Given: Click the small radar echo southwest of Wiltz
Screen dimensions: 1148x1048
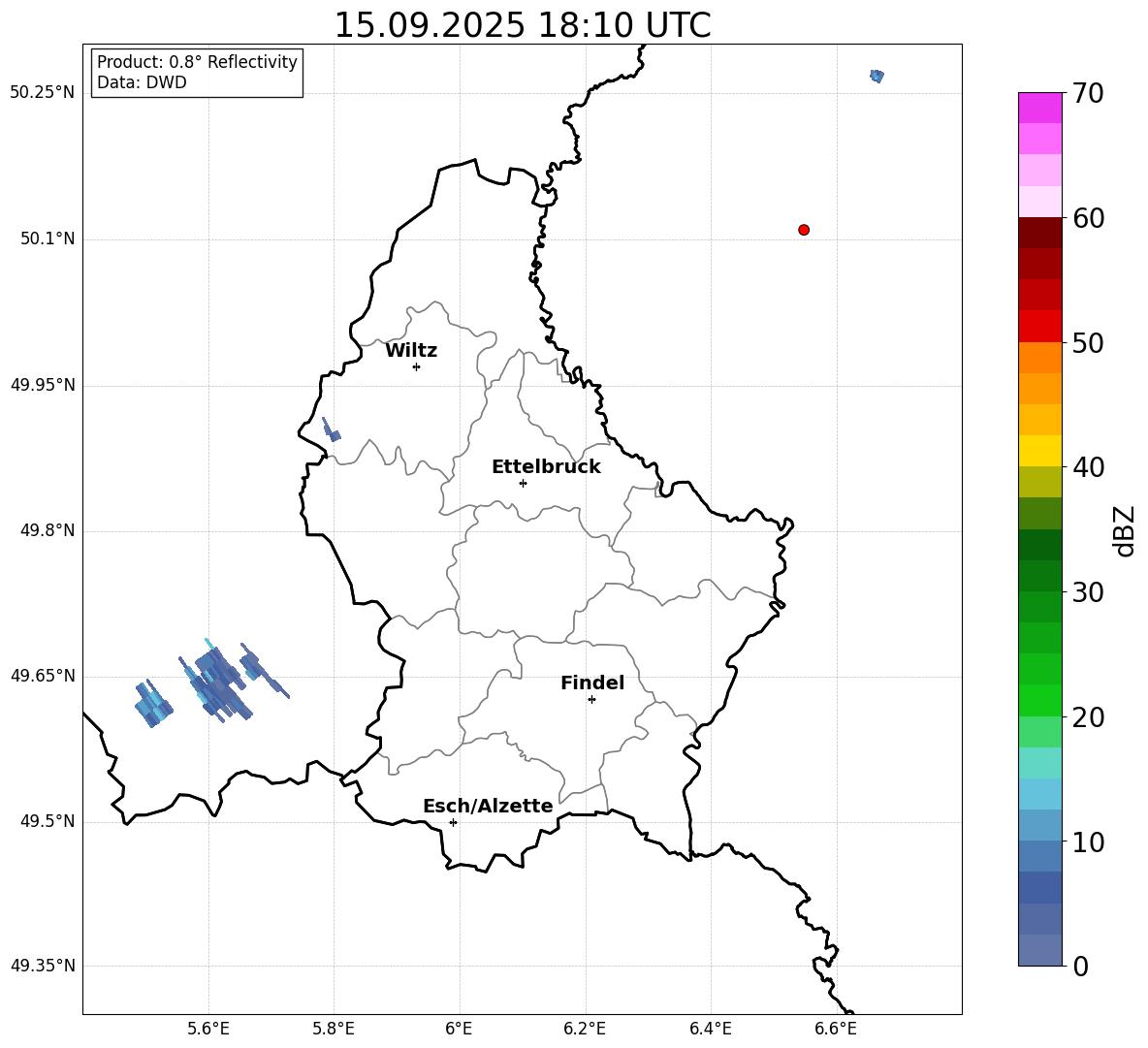Looking at the screenshot, I should point(331,429).
